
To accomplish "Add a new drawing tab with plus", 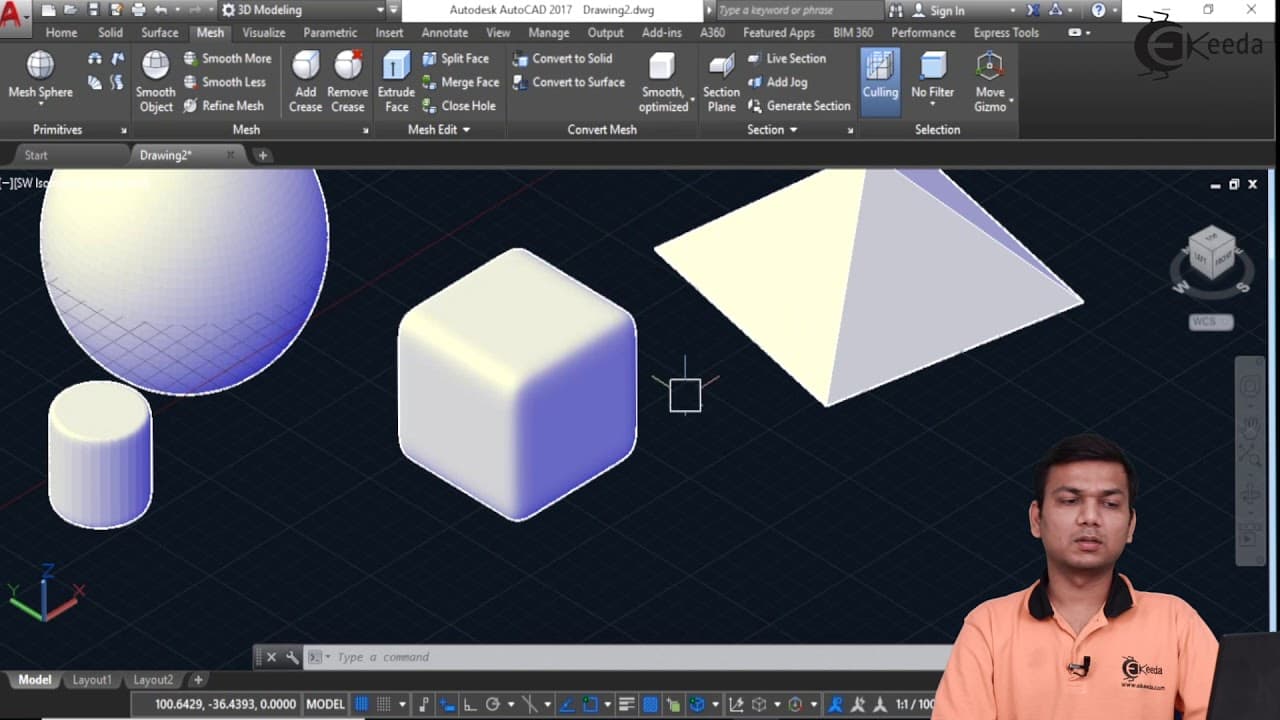I will click(262, 155).
